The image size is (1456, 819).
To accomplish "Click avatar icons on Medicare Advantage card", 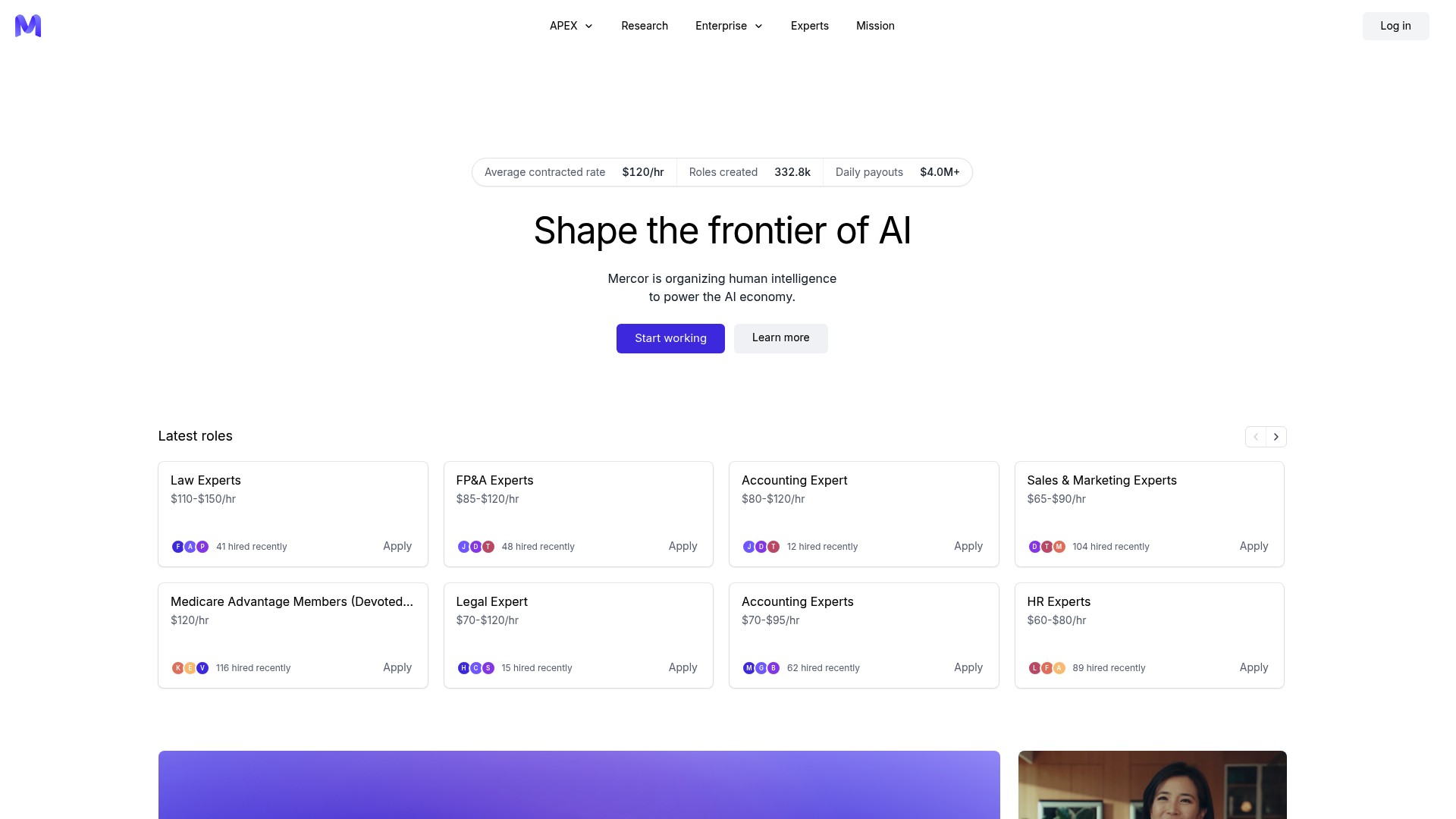I will tap(190, 668).
